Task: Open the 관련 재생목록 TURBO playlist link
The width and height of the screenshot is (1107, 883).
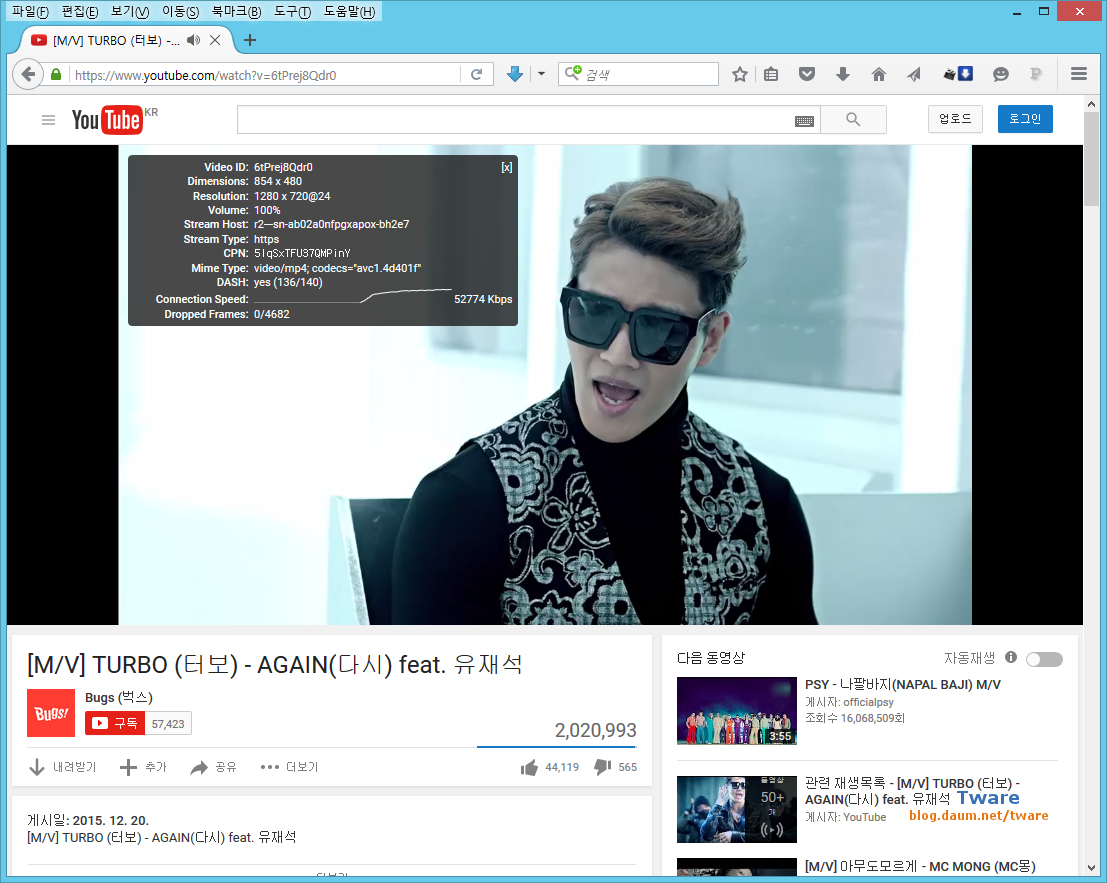Action: pyautogui.click(x=912, y=791)
